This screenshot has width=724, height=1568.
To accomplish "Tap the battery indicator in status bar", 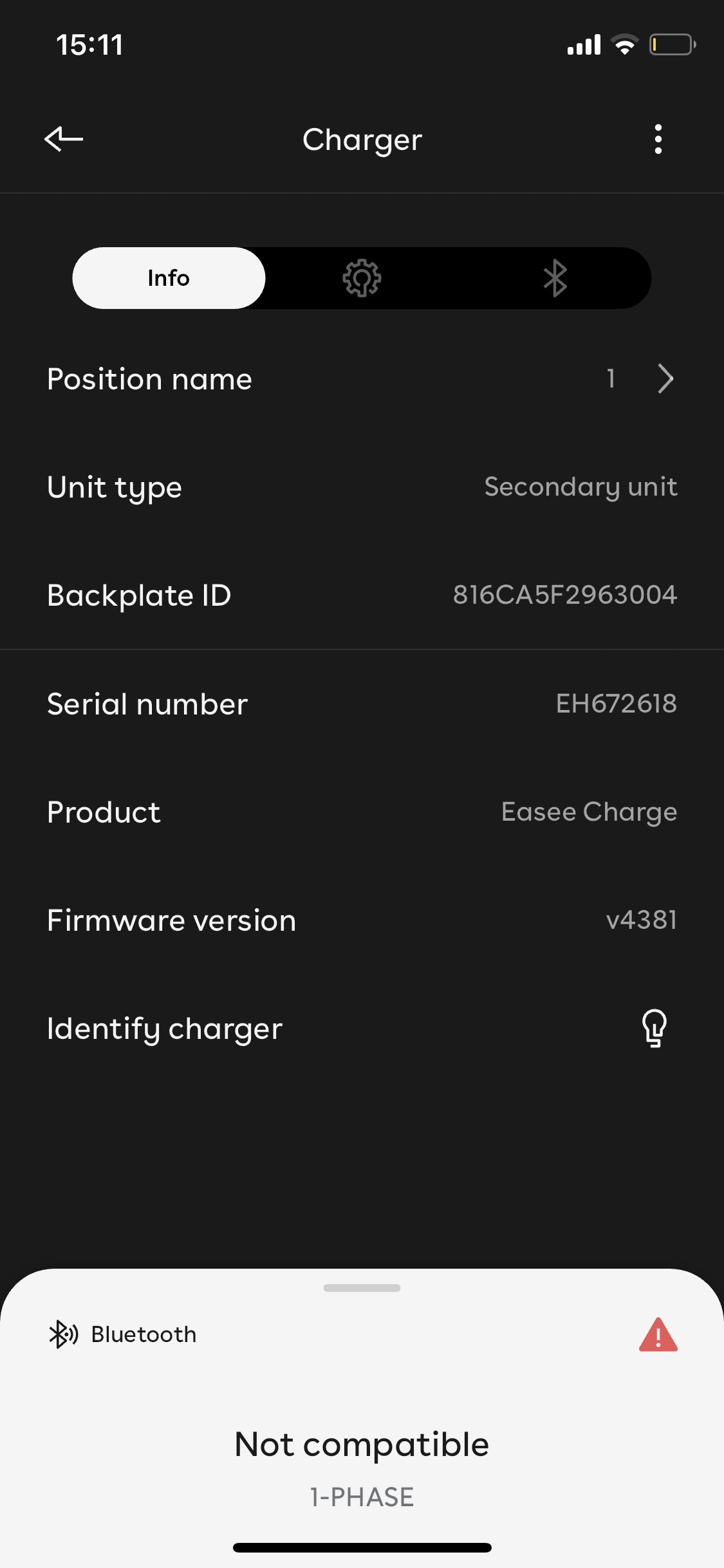I will (672, 45).
